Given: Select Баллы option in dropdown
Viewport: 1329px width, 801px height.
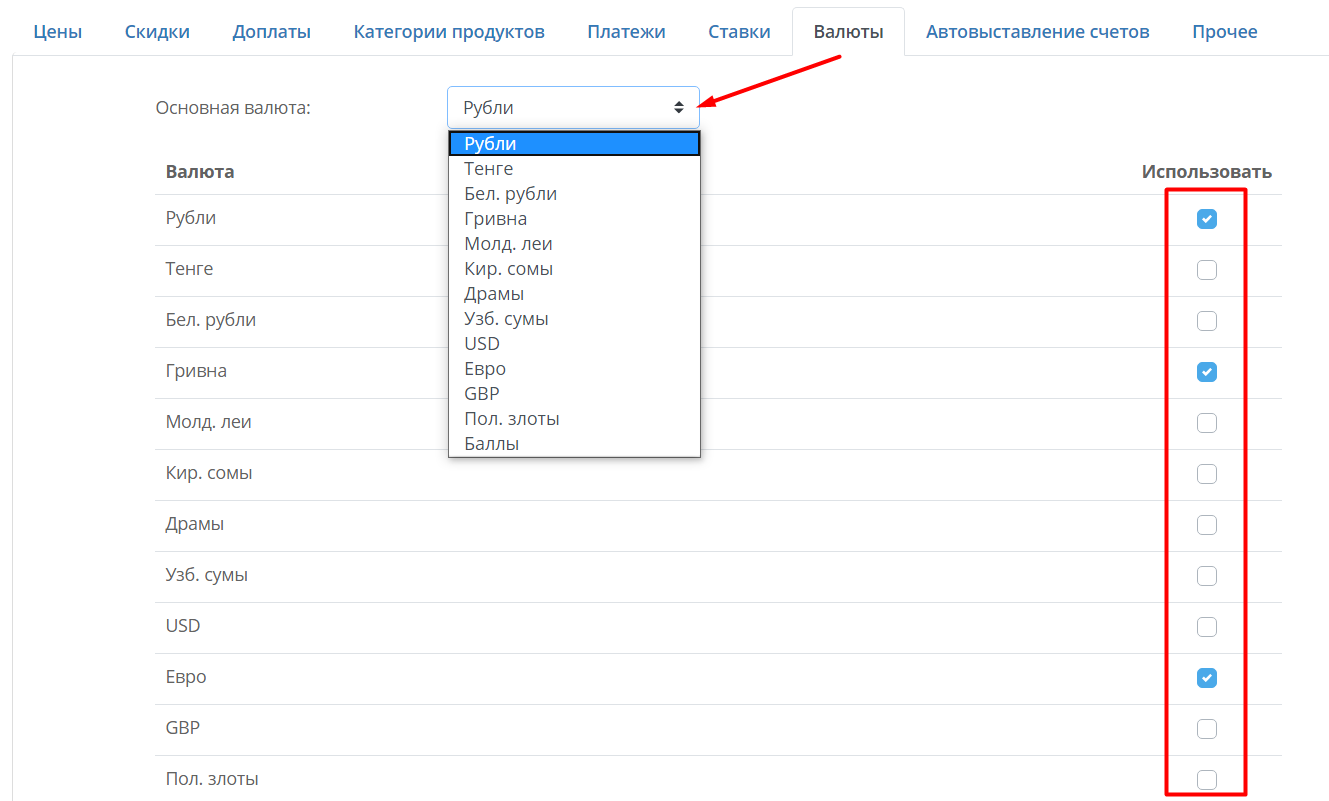Looking at the screenshot, I should [574, 444].
